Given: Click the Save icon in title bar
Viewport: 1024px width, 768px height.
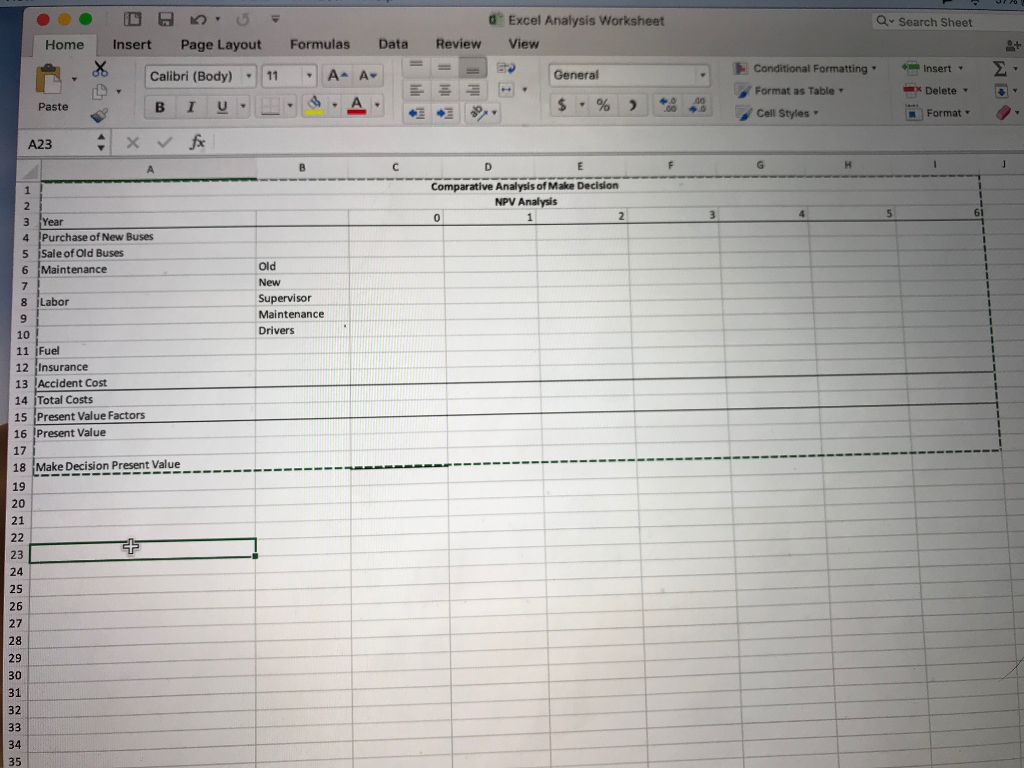Looking at the screenshot, I should [166, 20].
